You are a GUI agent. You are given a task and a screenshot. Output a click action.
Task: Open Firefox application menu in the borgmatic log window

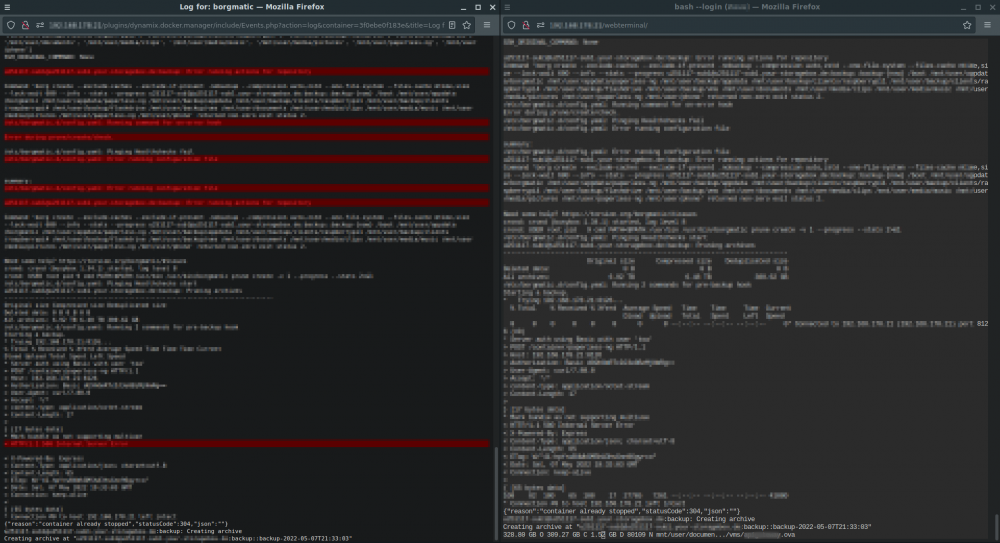pyautogui.click(x=487, y=25)
